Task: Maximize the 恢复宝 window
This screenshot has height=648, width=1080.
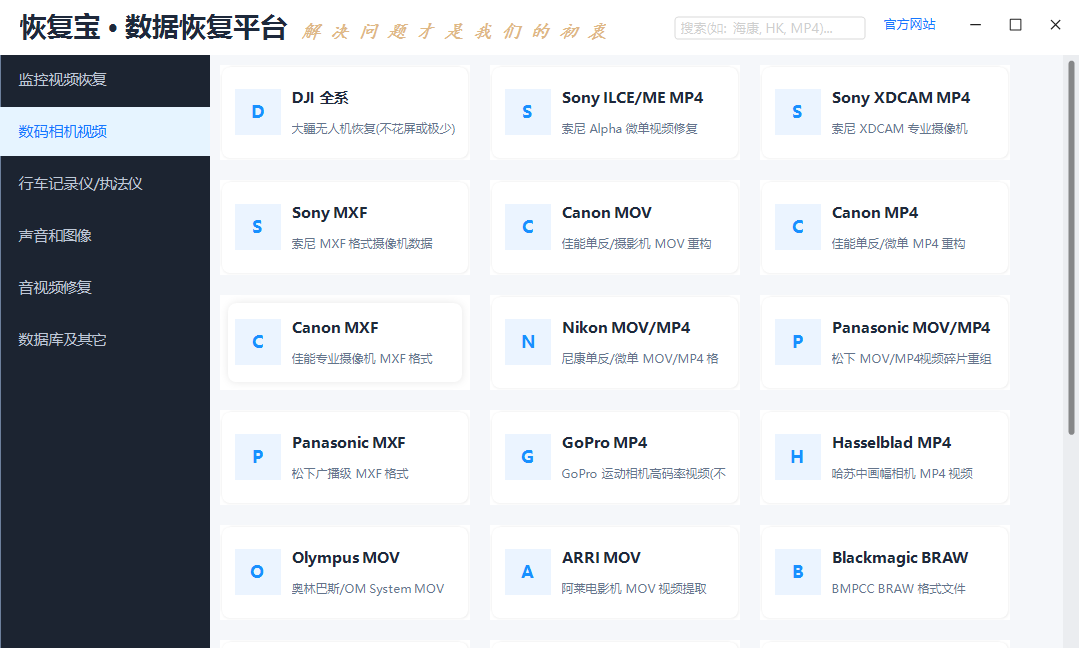Action: 1015,25
